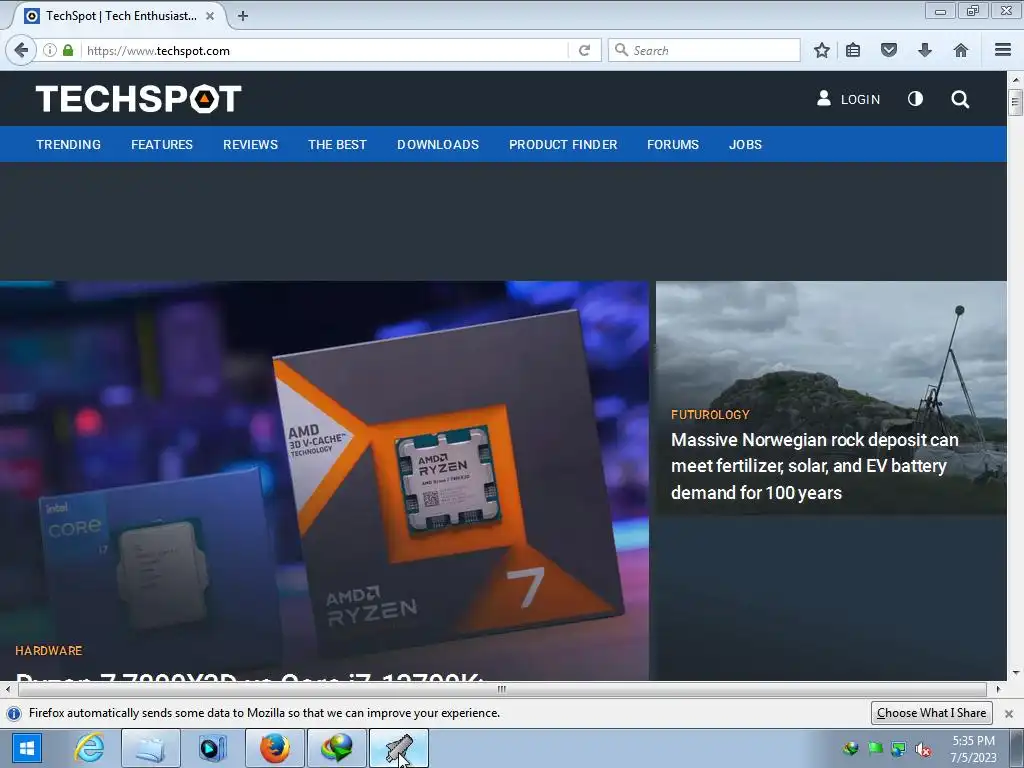Viewport: 1024px width, 768px height.
Task: Click the green padlock security icon
Action: 68,50
